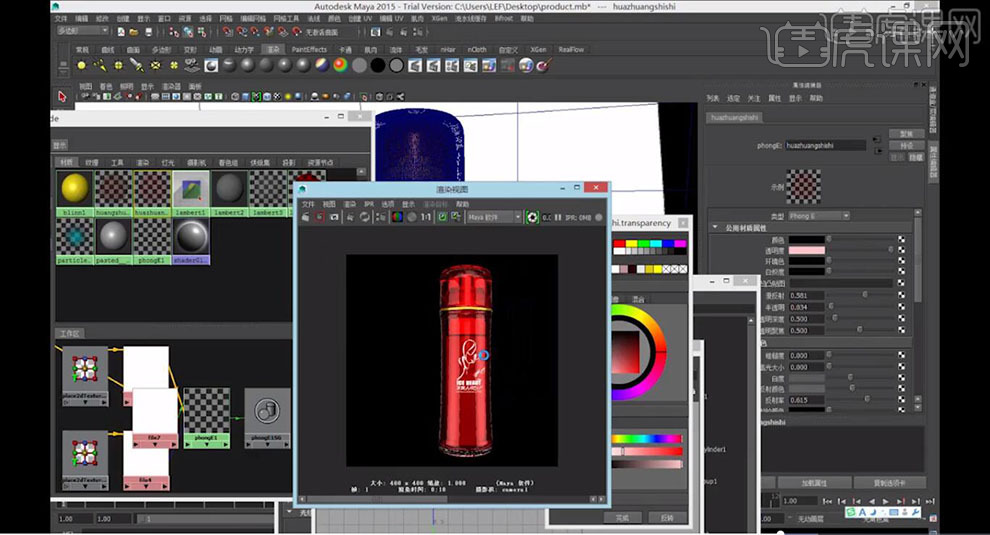Open the 帮助 menu in the main menu bar
Image resolution: width=990 pixels, height=535 pixels.
point(527,19)
